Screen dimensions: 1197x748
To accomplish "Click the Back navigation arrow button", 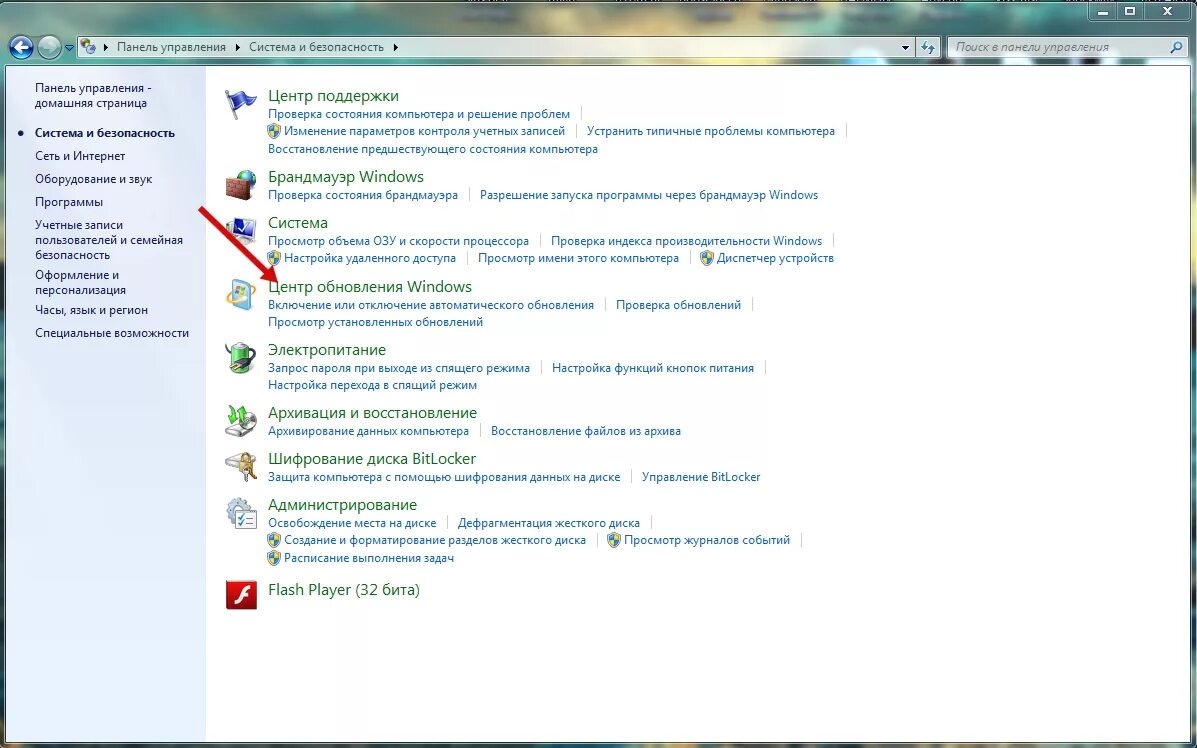I will click(21, 47).
